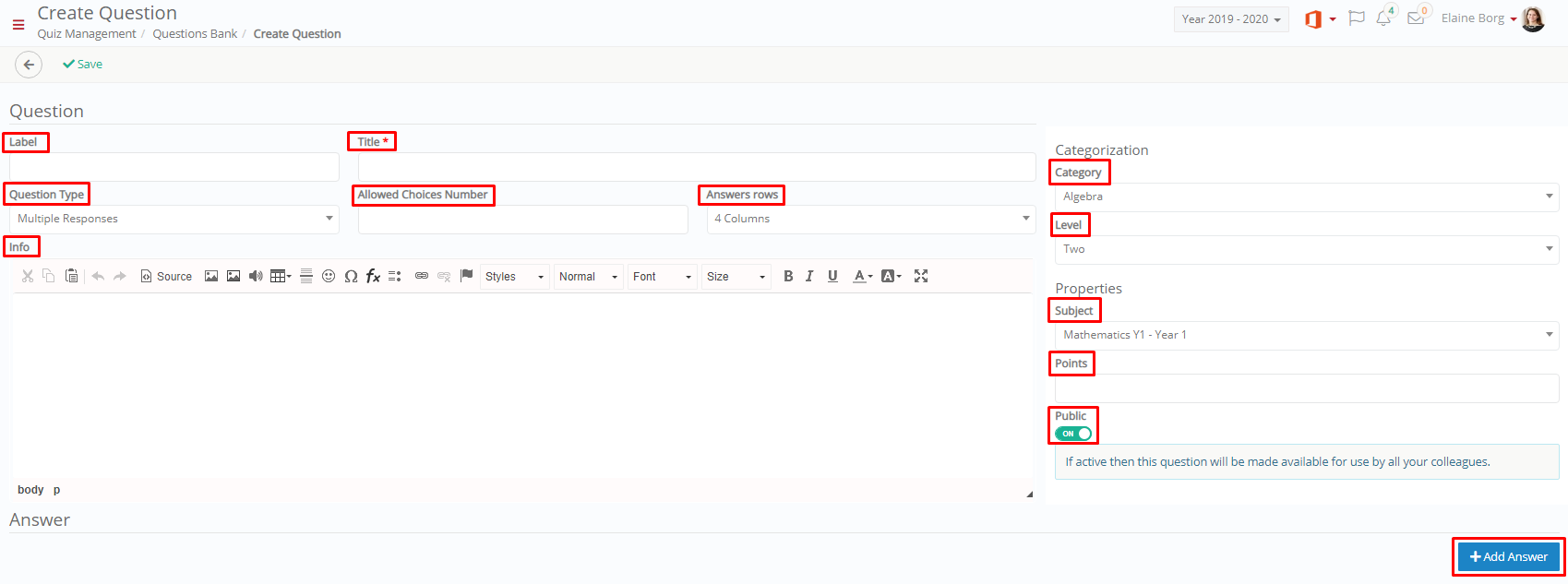The height and width of the screenshot is (584, 1568).
Task: Open the fx formula editor
Action: click(373, 276)
